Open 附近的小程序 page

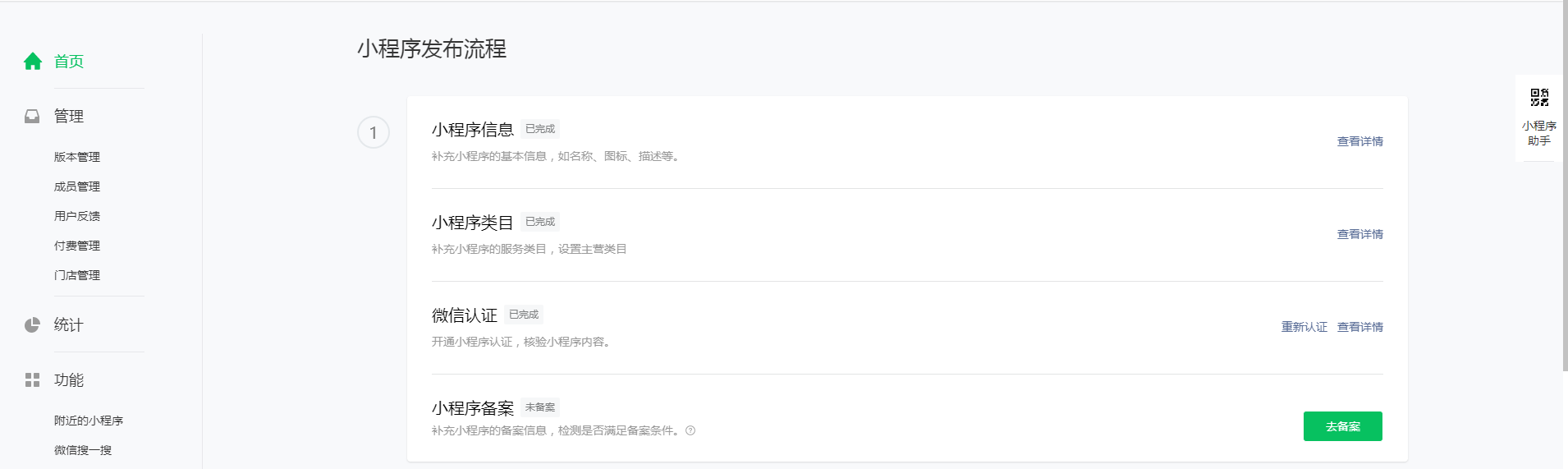click(89, 421)
